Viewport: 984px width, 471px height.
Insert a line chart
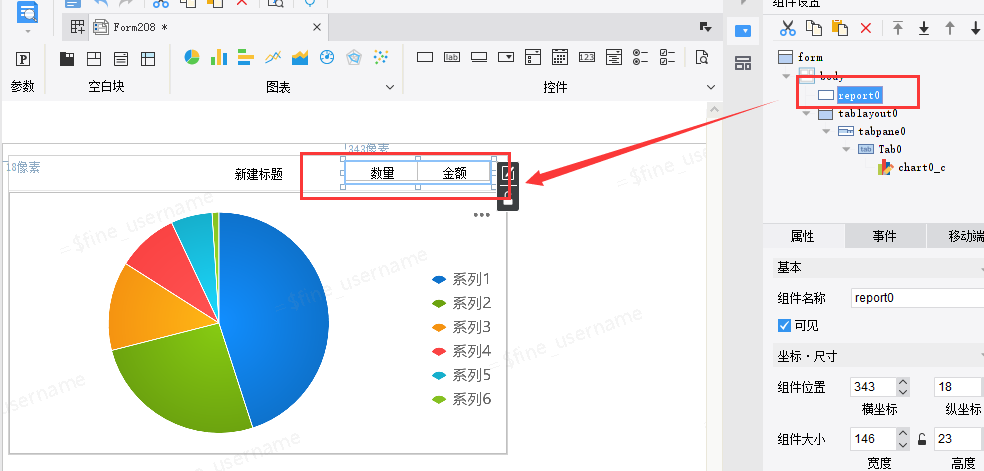273,57
